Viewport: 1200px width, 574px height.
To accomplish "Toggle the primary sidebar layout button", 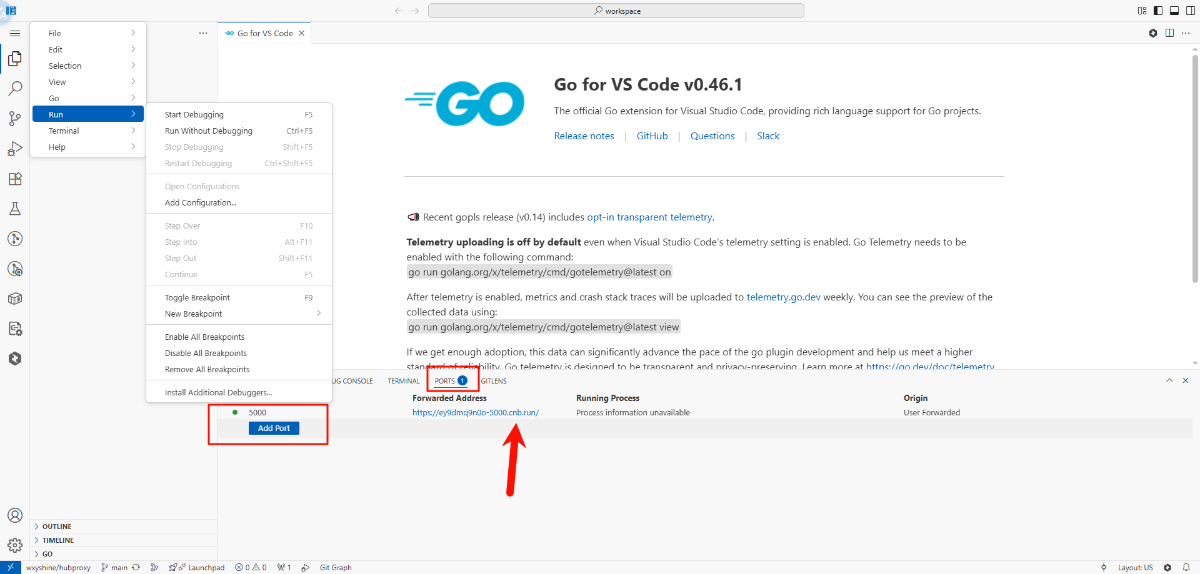I will (x=1158, y=11).
